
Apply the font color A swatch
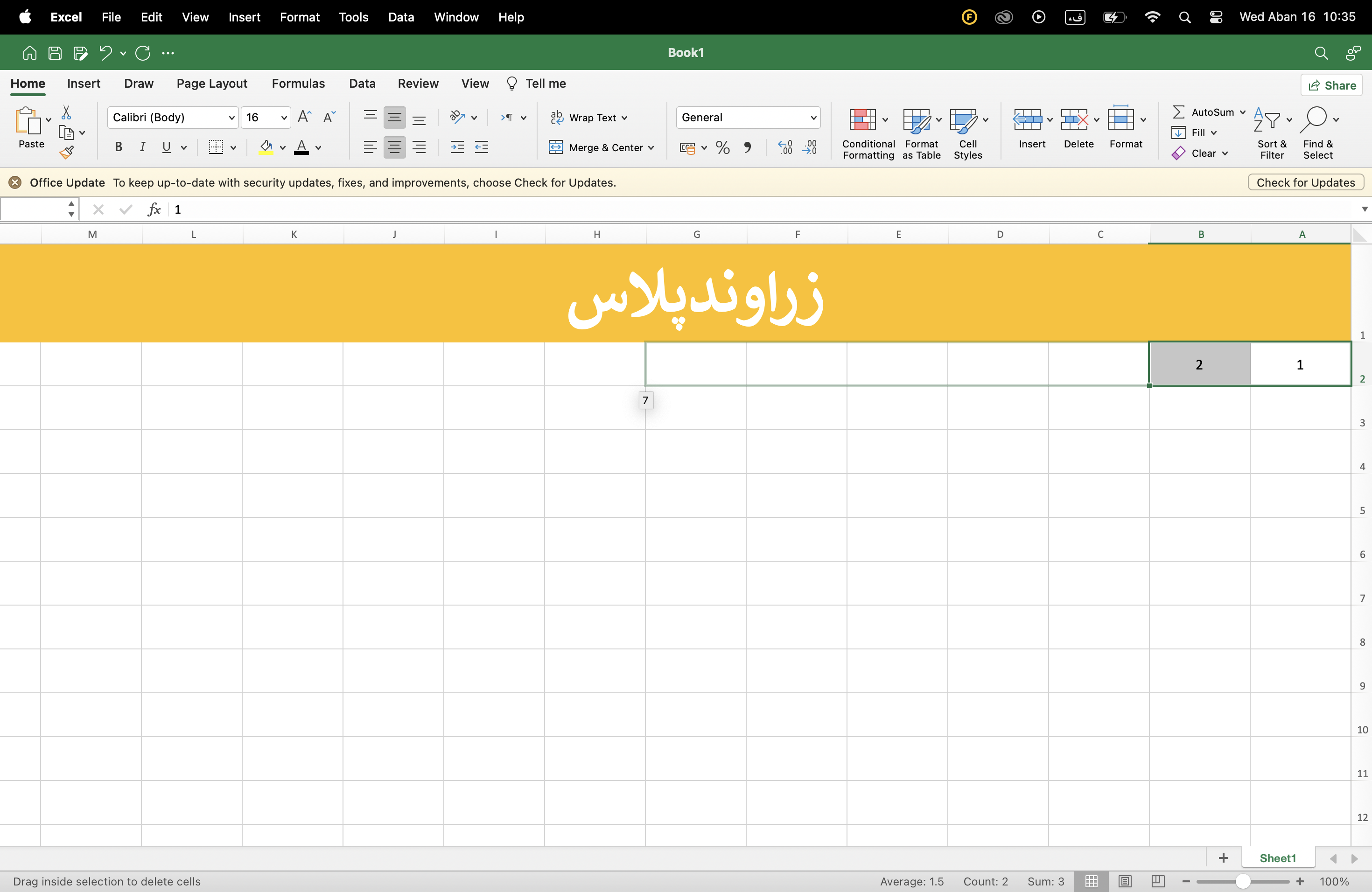[x=301, y=147]
